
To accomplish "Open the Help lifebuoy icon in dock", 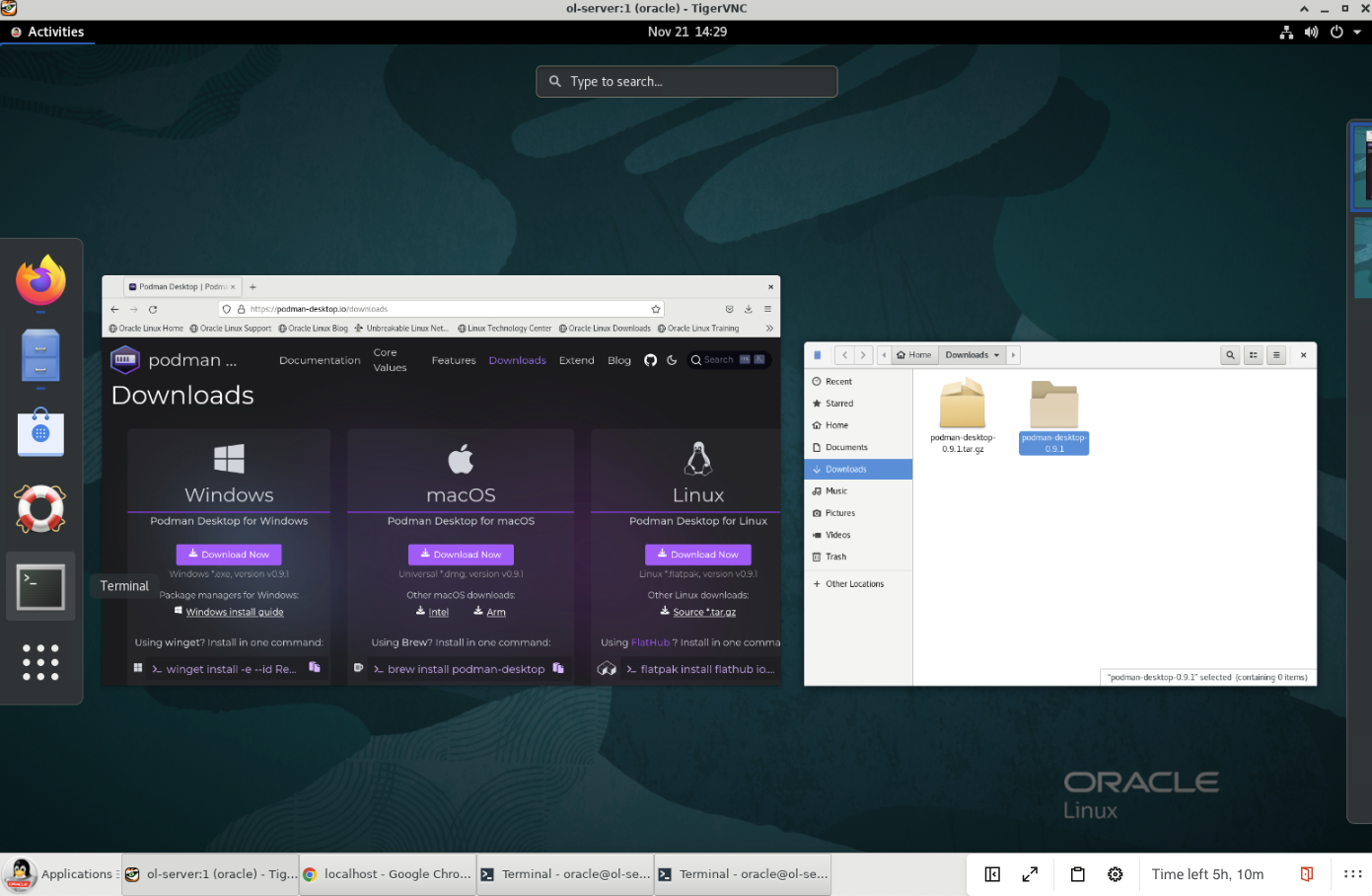I will pos(40,508).
